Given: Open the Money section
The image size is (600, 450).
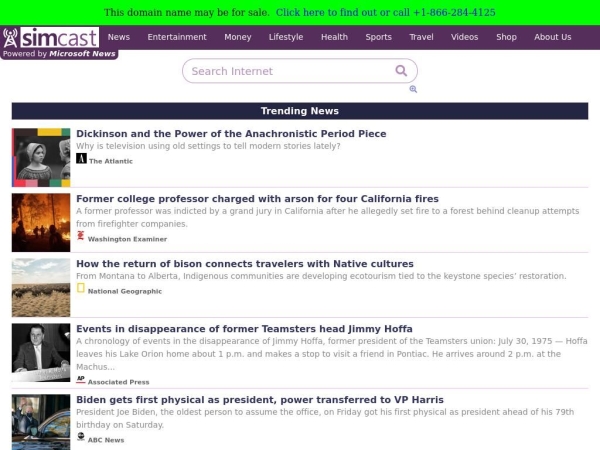Looking at the screenshot, I should tap(238, 37).
